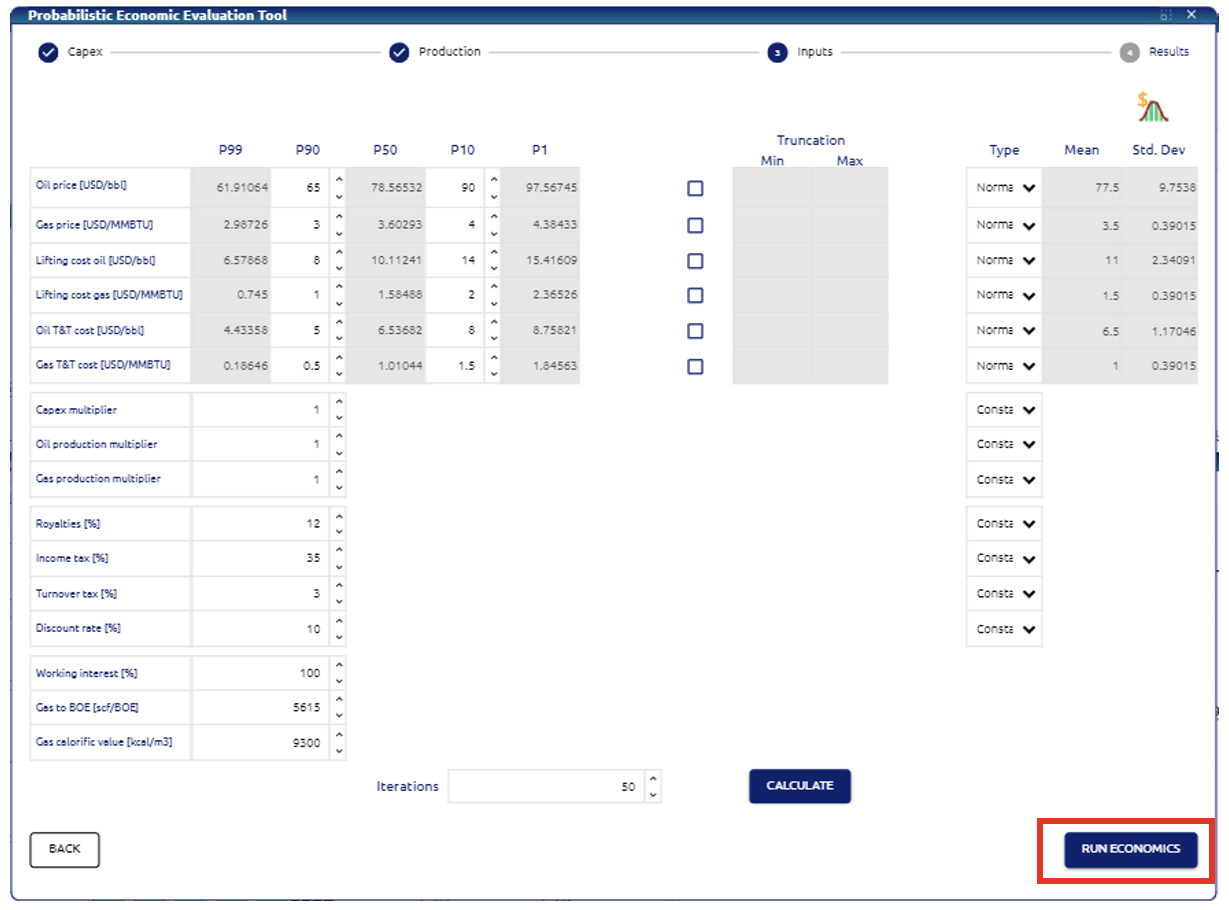
Task: Click the probability distribution chart icon
Action: tap(1152, 107)
